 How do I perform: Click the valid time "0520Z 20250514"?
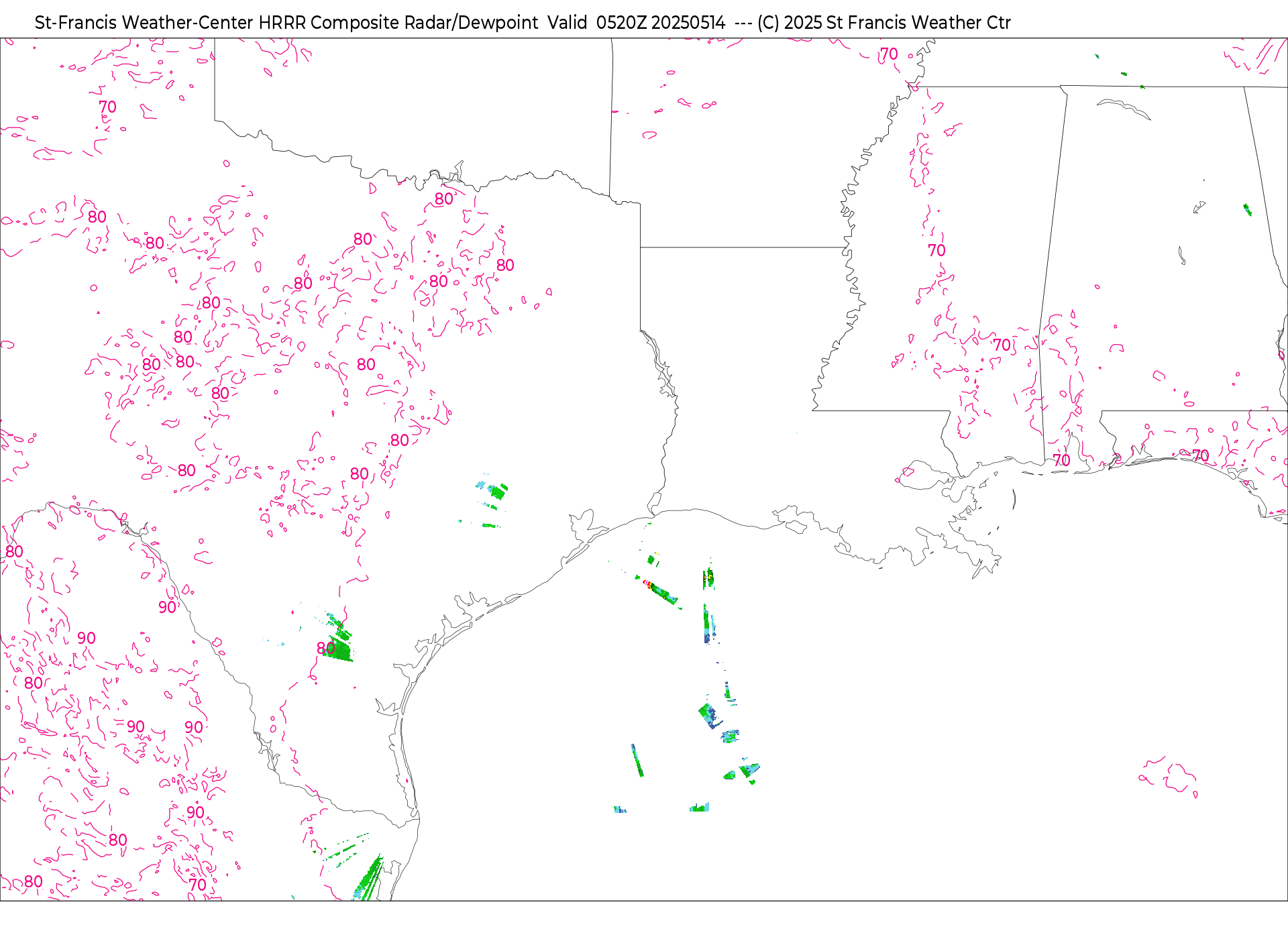(661, 23)
